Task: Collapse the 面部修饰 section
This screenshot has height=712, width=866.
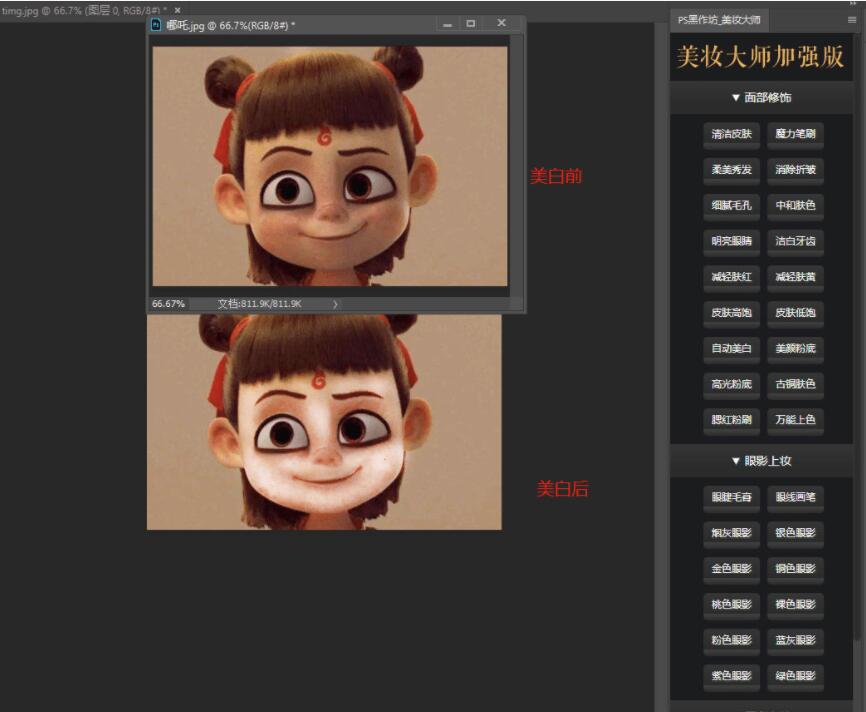Action: pos(761,98)
